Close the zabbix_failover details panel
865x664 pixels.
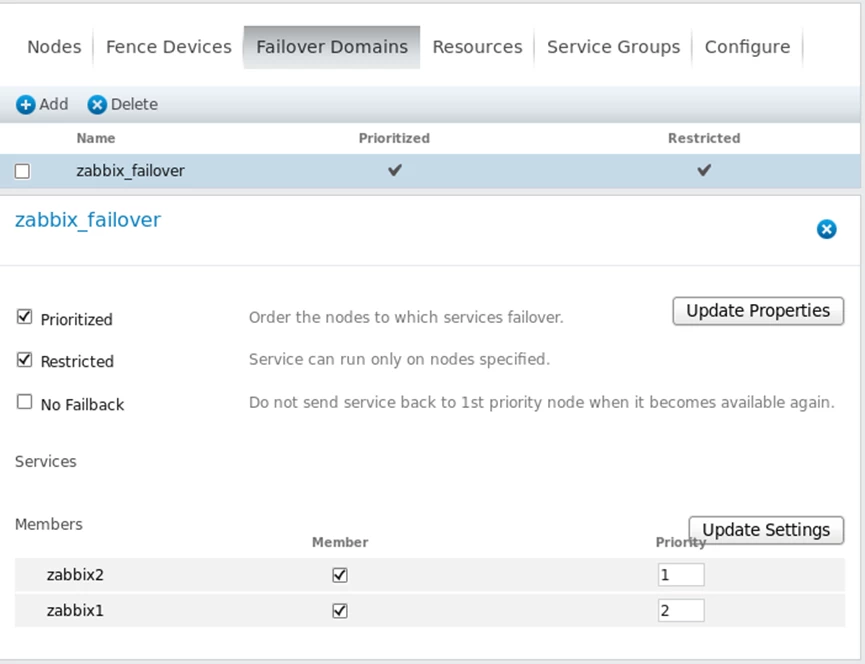click(826, 229)
